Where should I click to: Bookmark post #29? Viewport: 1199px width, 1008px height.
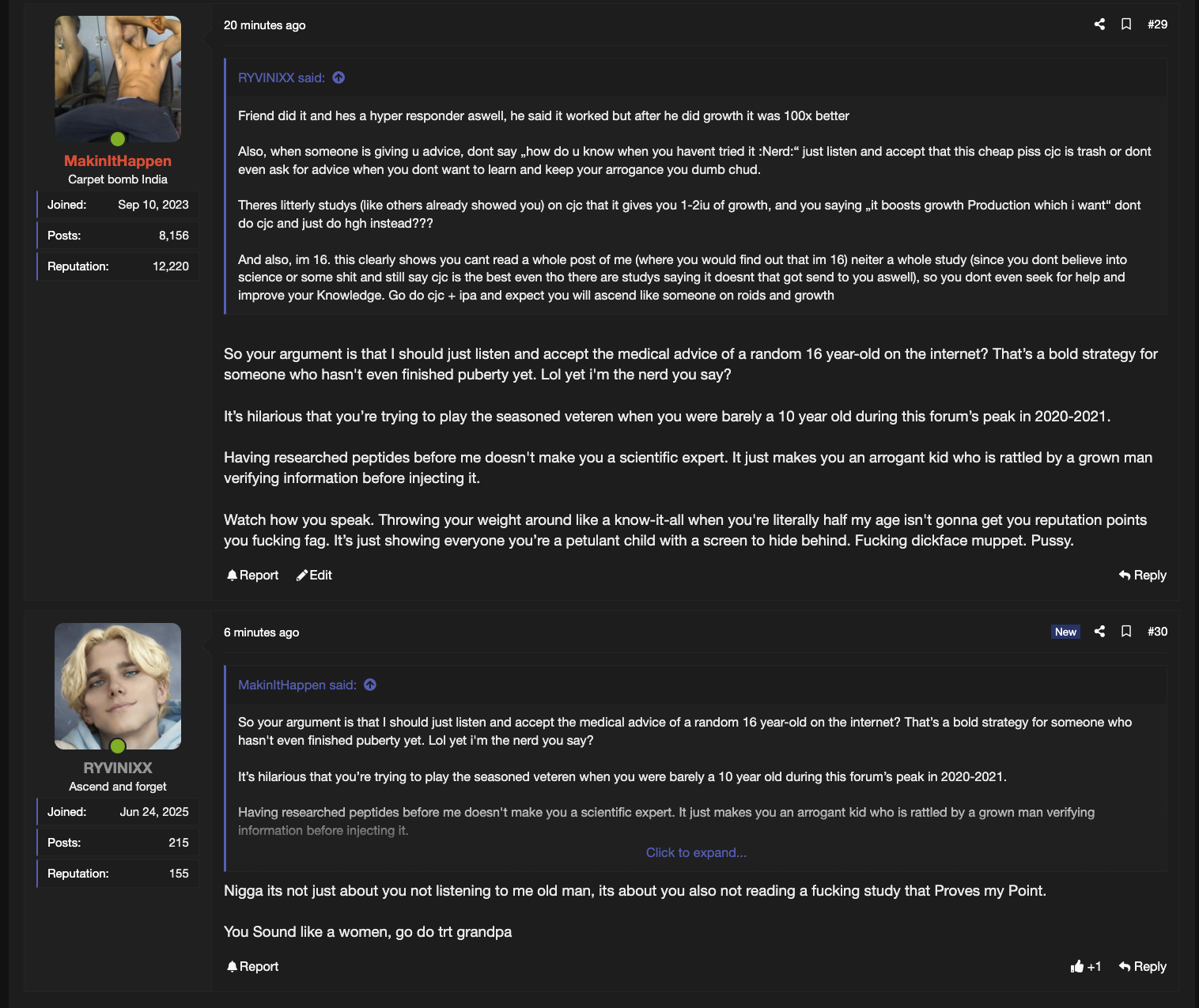pos(1126,25)
